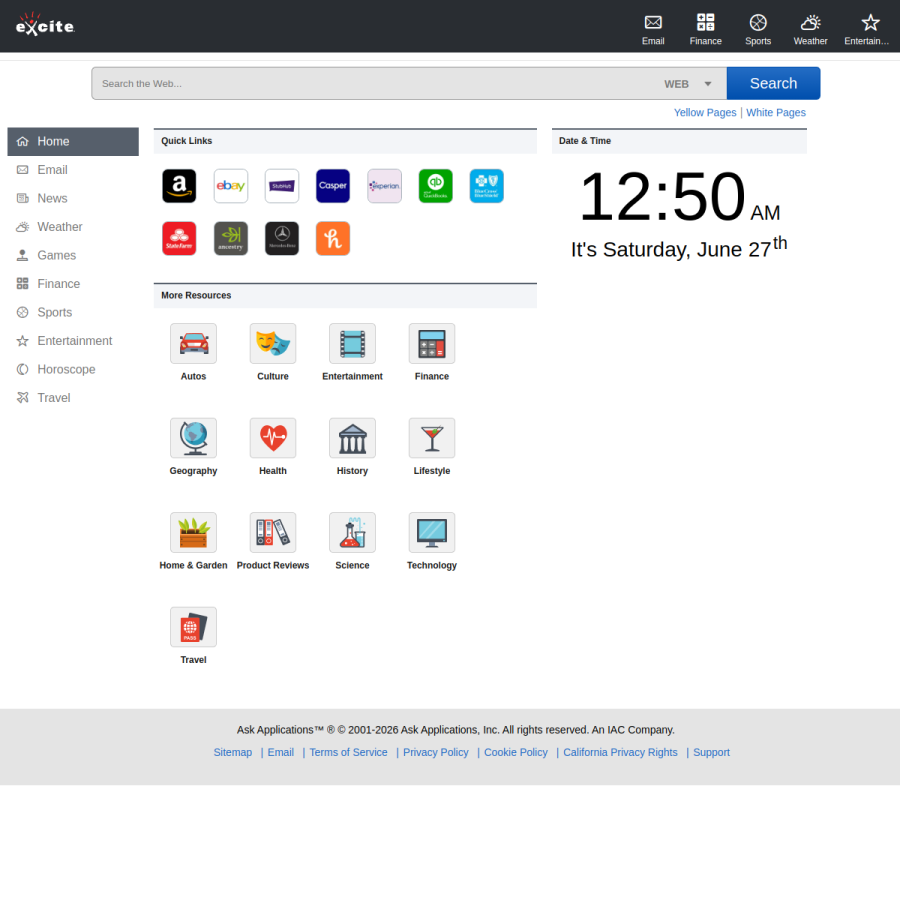Open the History museum building icon
The image size is (900, 900).
[x=352, y=438]
